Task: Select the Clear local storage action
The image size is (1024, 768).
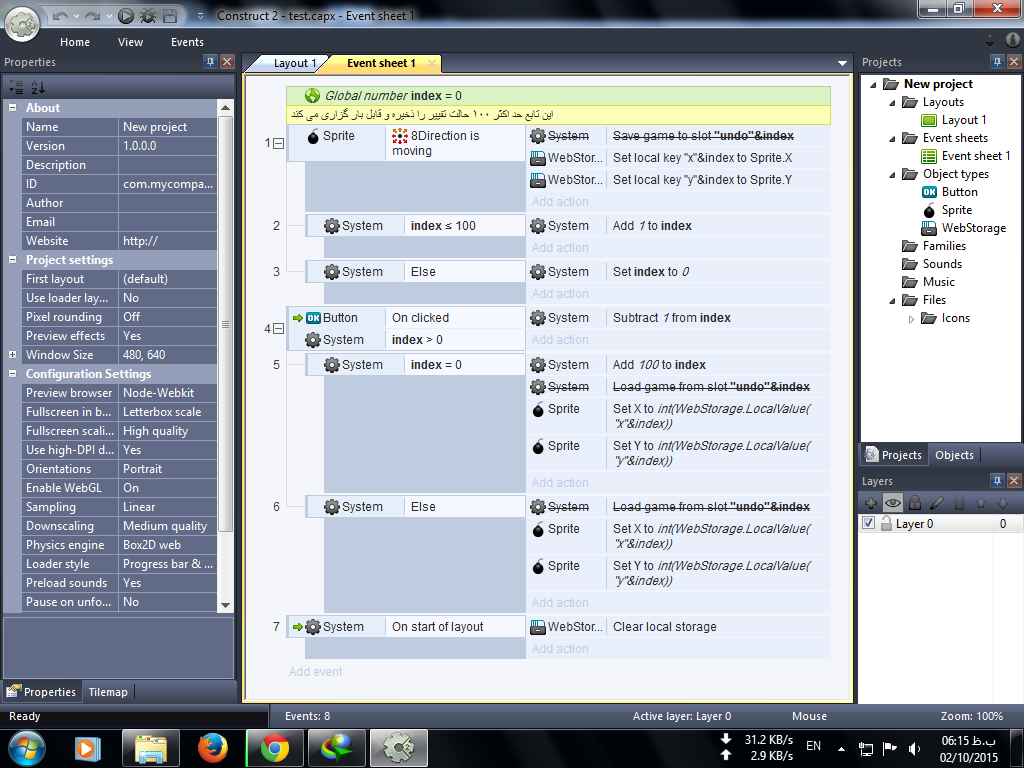Action: pyautogui.click(x=718, y=627)
